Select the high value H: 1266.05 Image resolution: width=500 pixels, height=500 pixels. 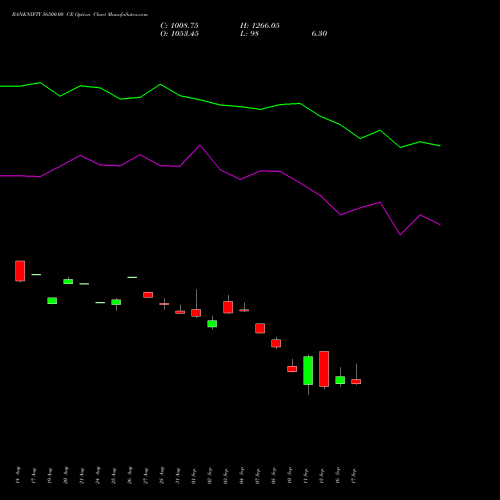[x=260, y=26]
